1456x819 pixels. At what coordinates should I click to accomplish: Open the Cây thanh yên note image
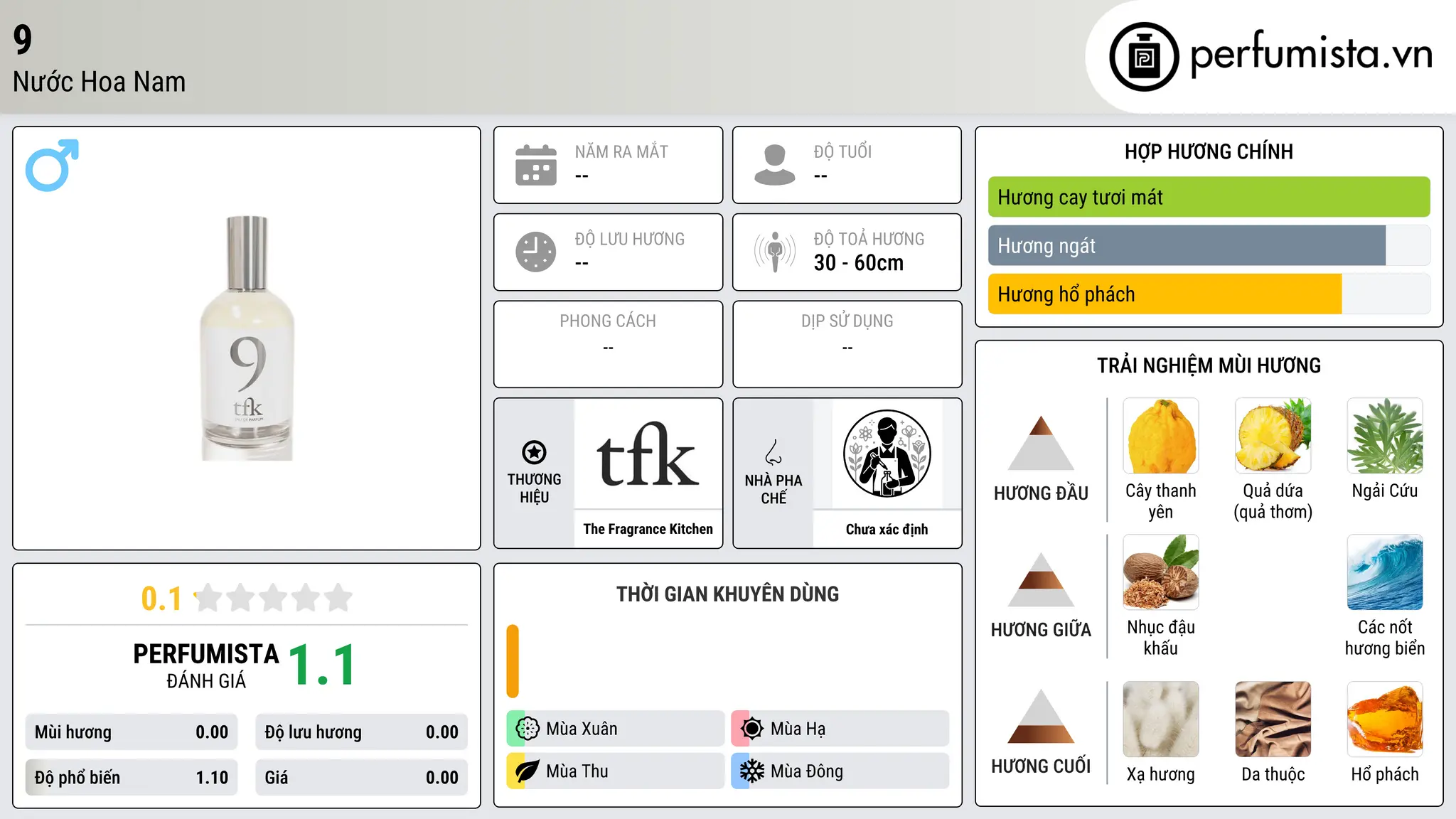click(1161, 436)
